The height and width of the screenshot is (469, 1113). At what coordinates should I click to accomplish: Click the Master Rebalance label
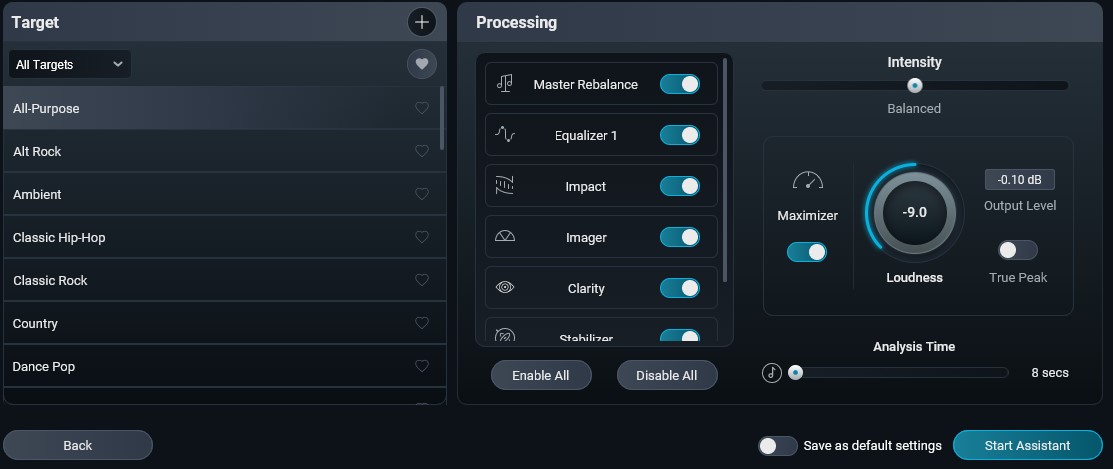pos(586,84)
